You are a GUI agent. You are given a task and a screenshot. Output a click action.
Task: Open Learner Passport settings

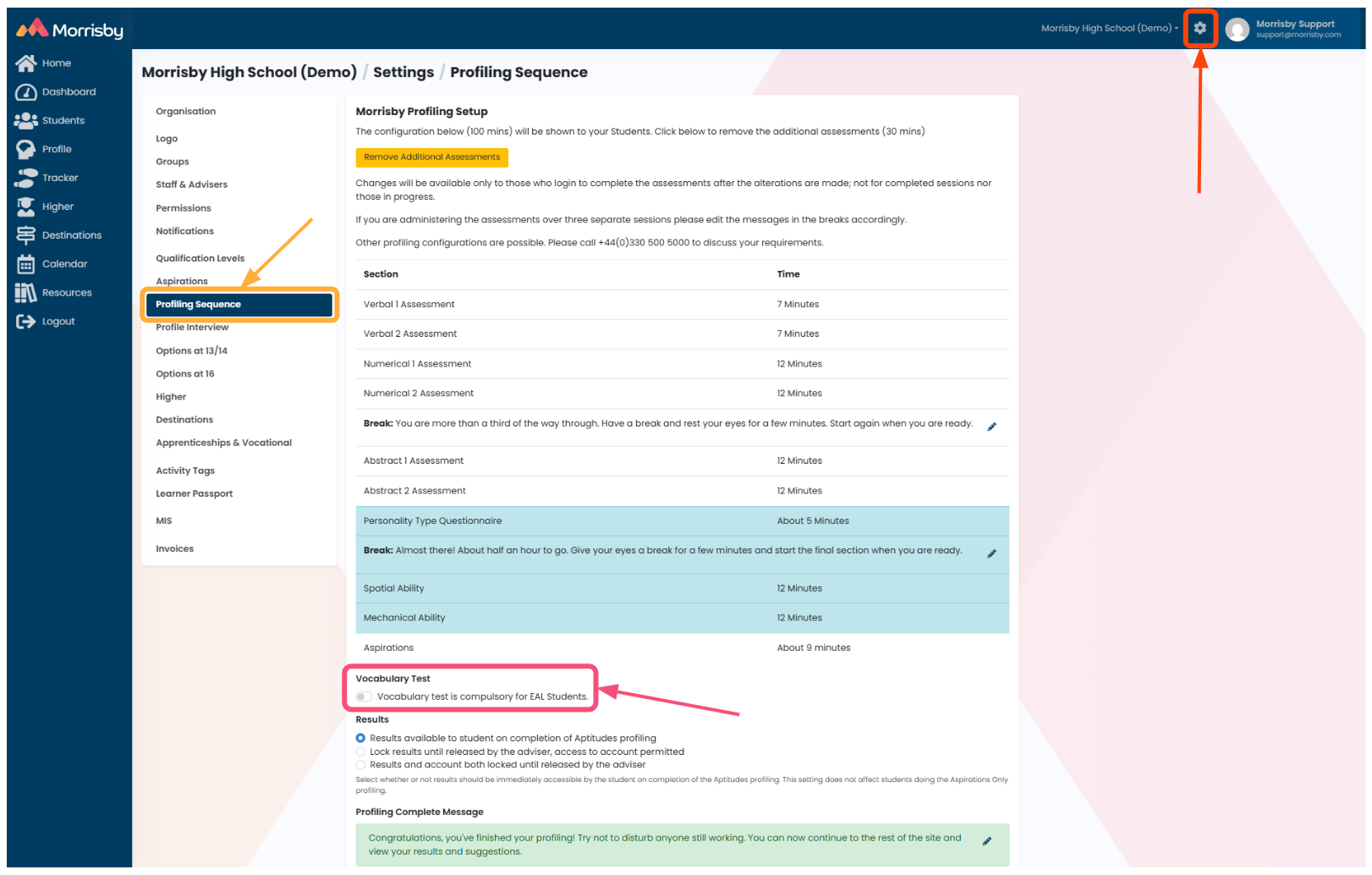(194, 494)
